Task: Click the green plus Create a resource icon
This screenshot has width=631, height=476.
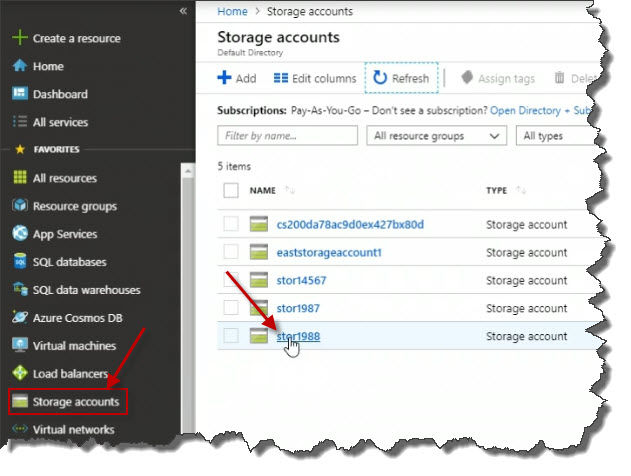Action: tap(20, 38)
